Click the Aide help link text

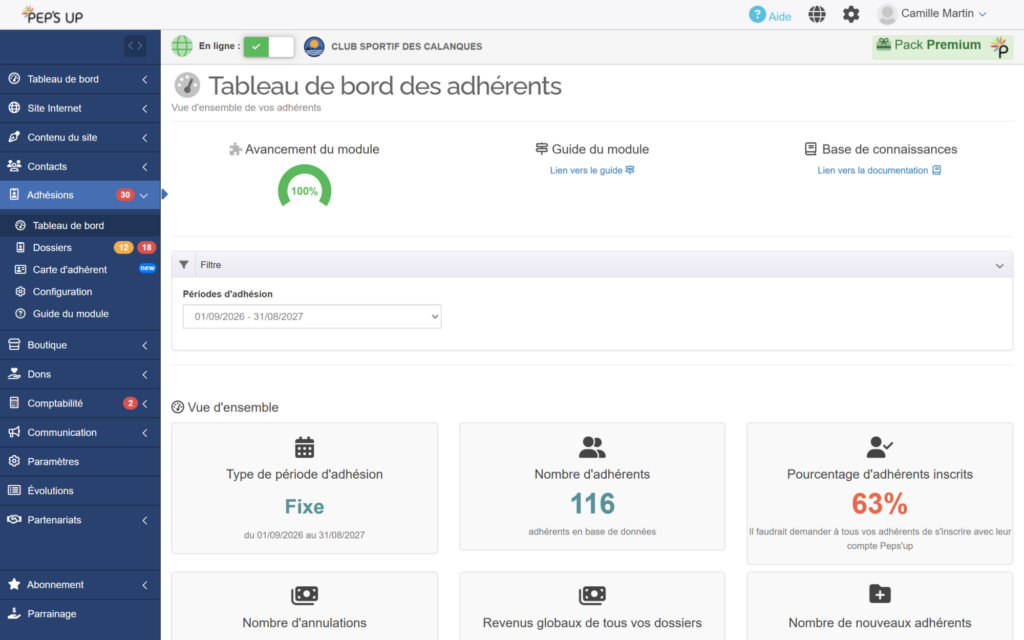[780, 16]
